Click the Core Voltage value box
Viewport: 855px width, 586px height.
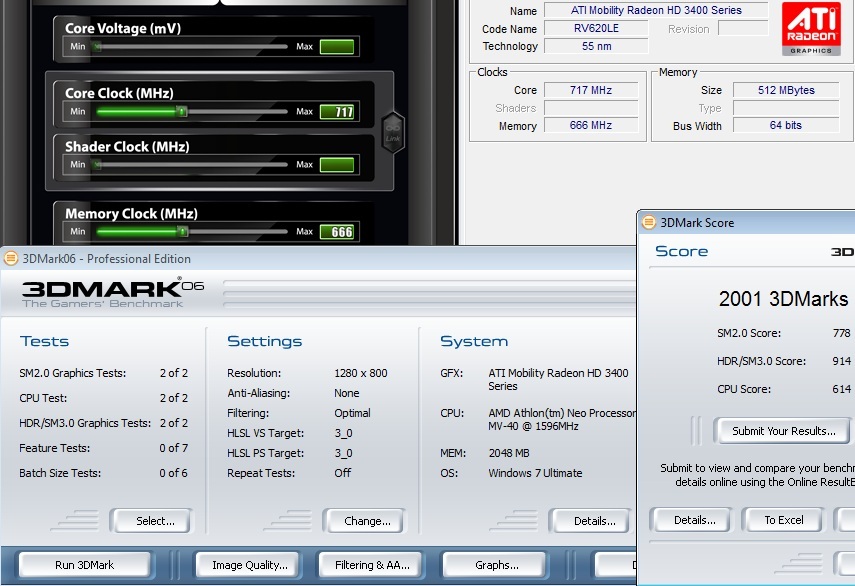point(337,47)
